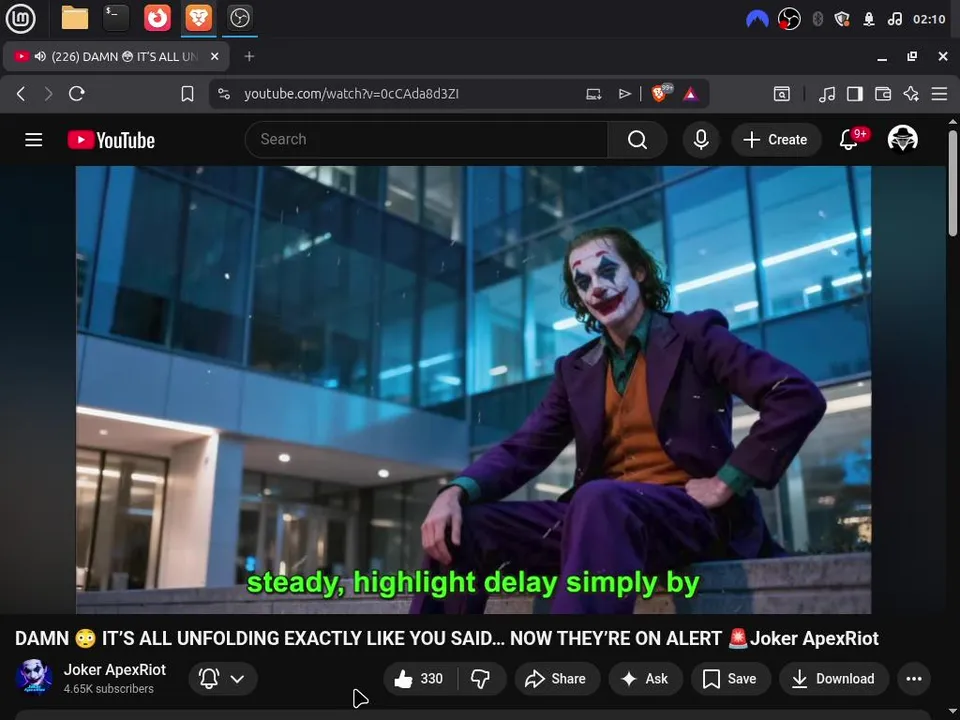This screenshot has height=720, width=960.
Task: Open more actions ellipsis menu
Action: 914,678
